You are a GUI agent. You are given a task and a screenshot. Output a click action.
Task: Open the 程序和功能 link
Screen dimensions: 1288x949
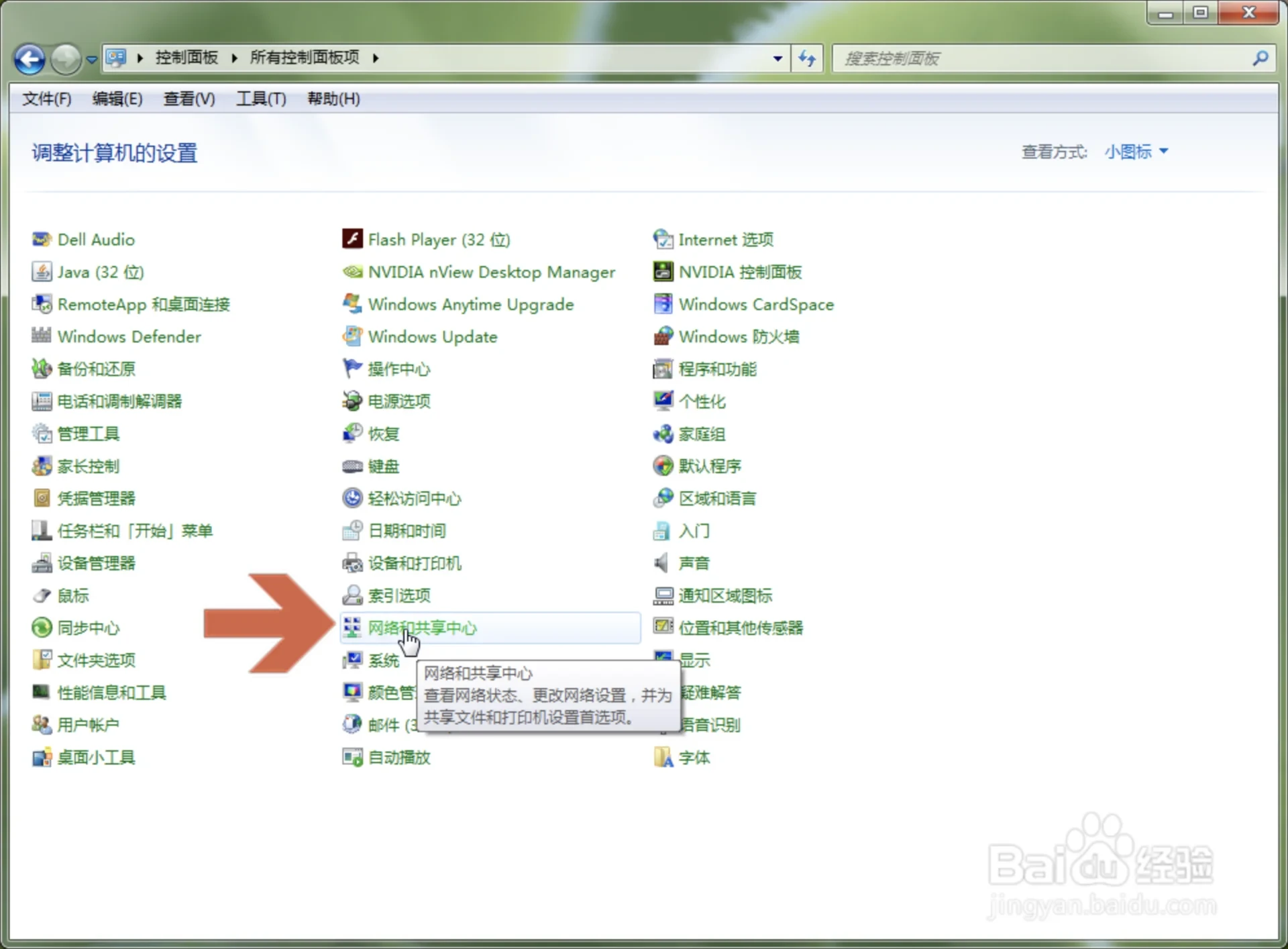coord(717,368)
